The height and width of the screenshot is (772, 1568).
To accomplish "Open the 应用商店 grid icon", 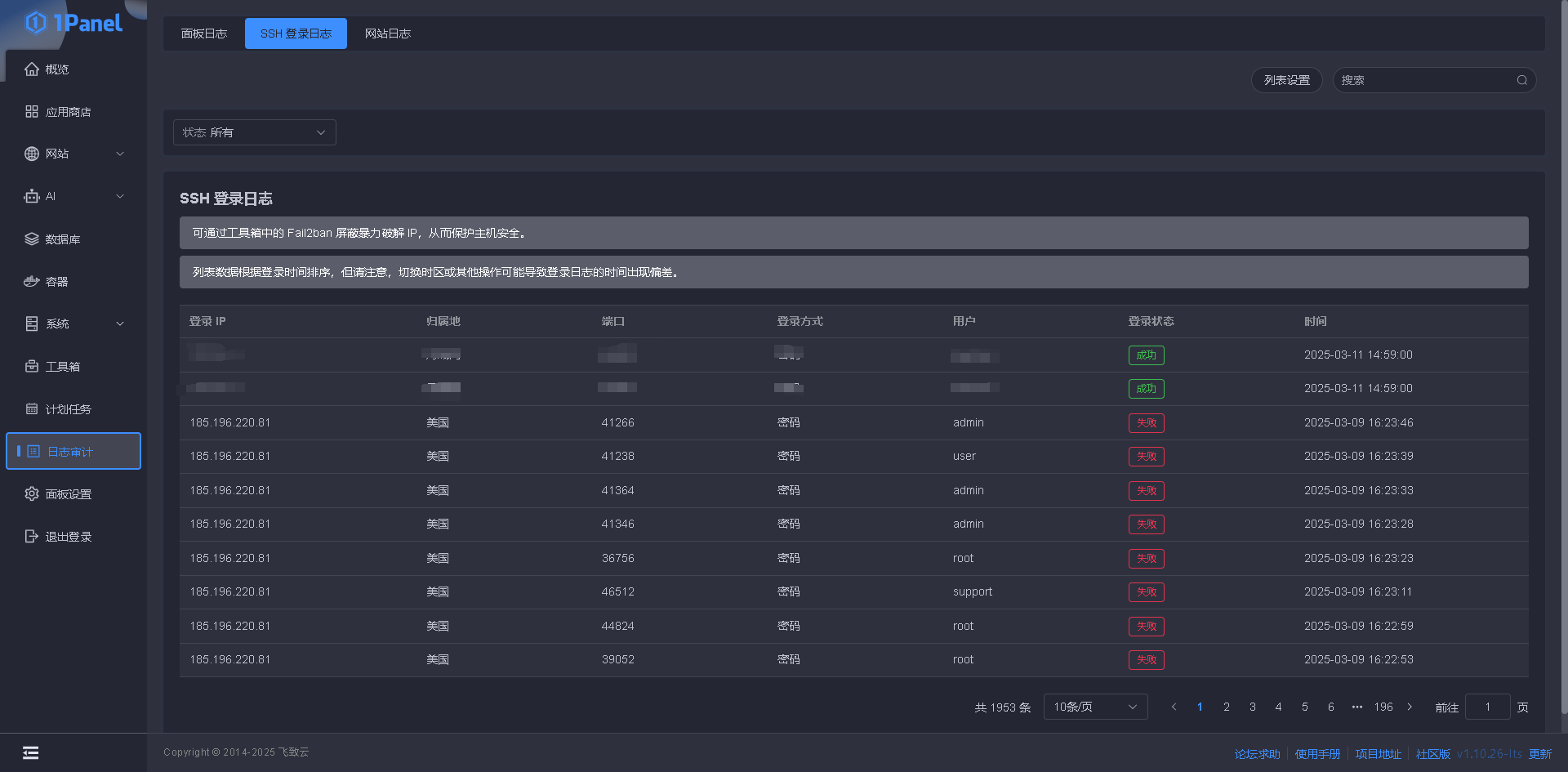I will [x=32, y=112].
